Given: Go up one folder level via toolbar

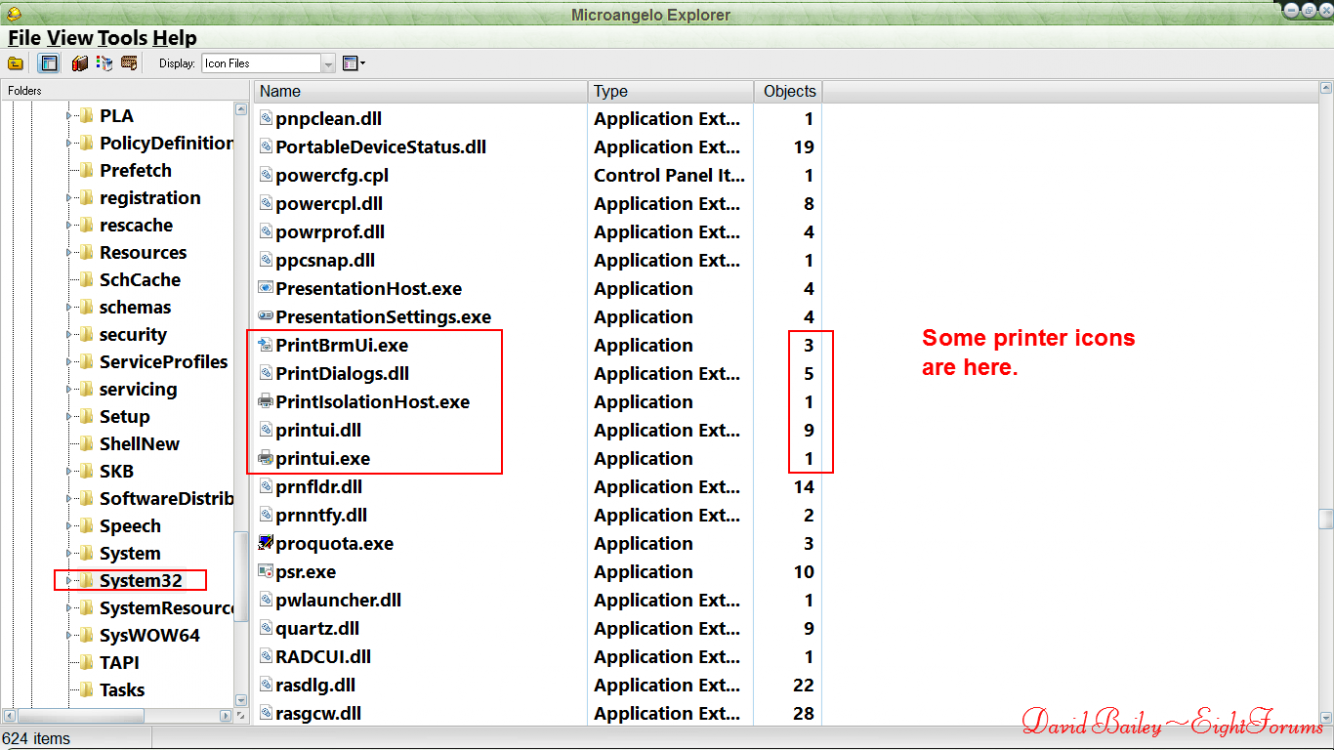Looking at the screenshot, I should (16, 63).
